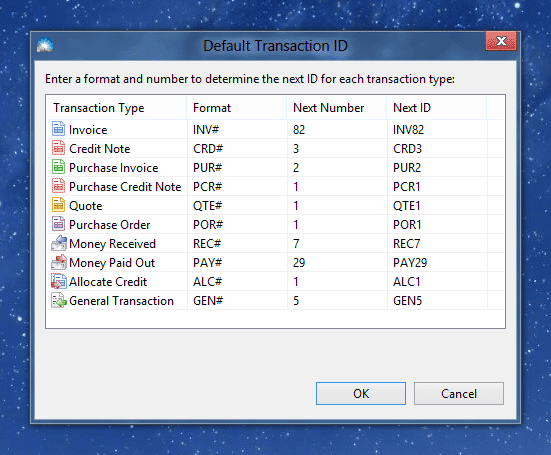Click the Transaction Type column header

[116, 108]
